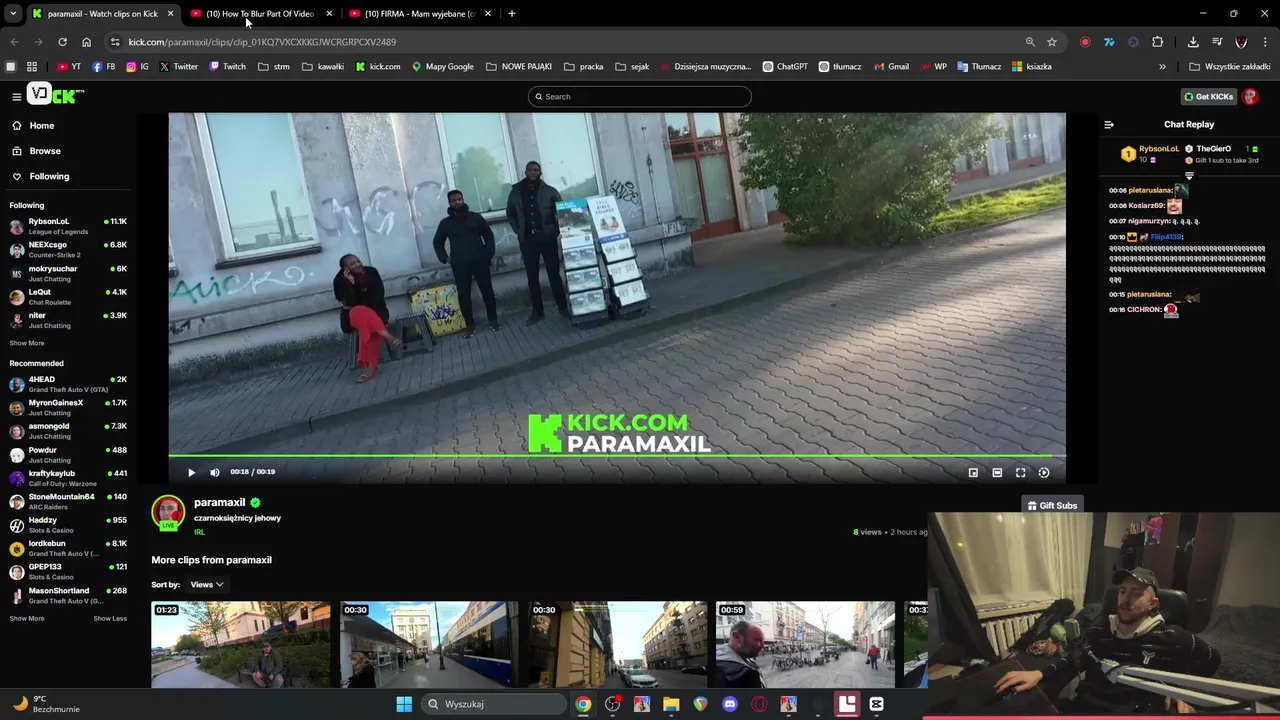The image size is (1280, 720).
Task: Open the Twitch bookmark
Action: [227, 67]
